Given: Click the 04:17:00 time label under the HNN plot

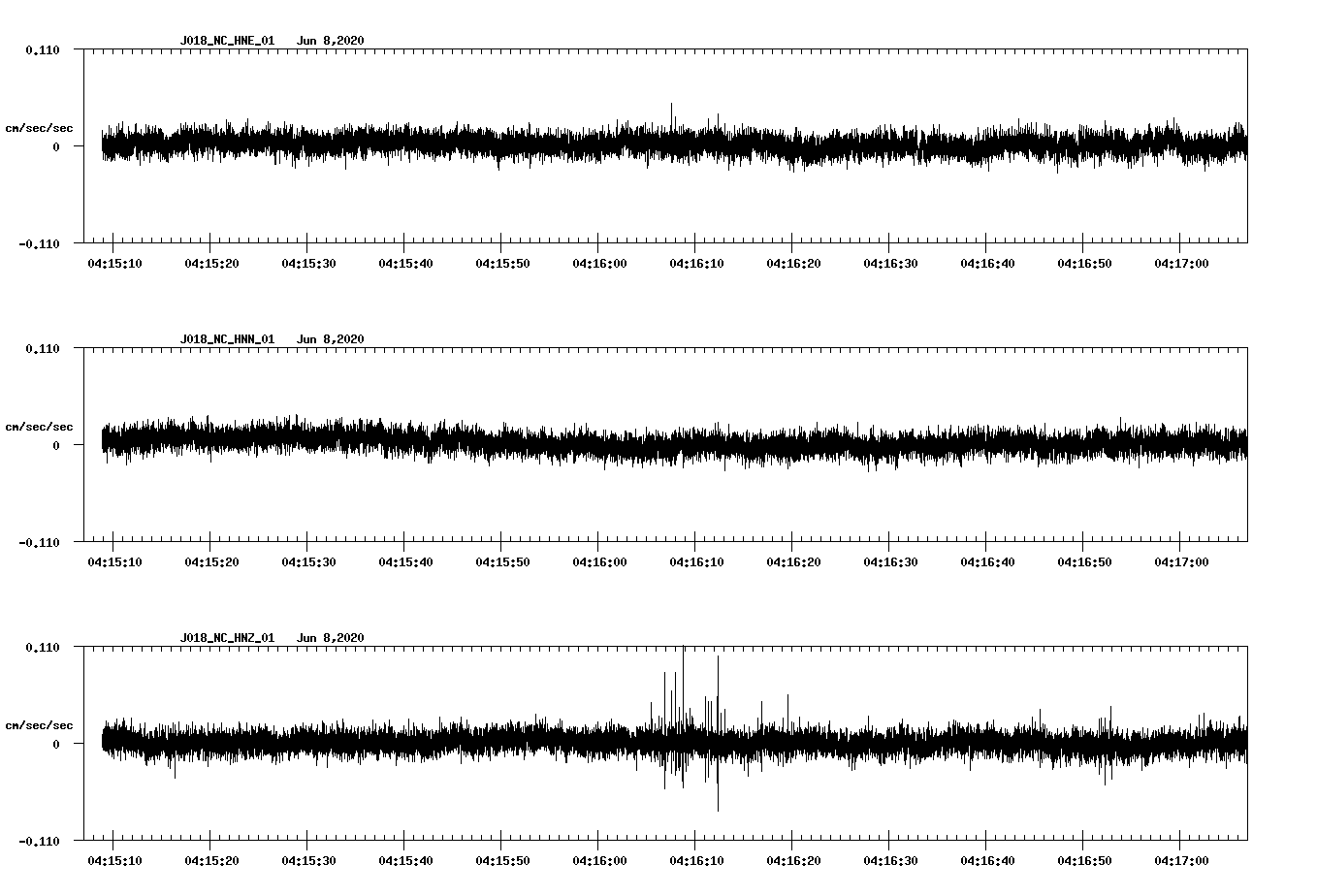Looking at the screenshot, I should pos(1181,562).
